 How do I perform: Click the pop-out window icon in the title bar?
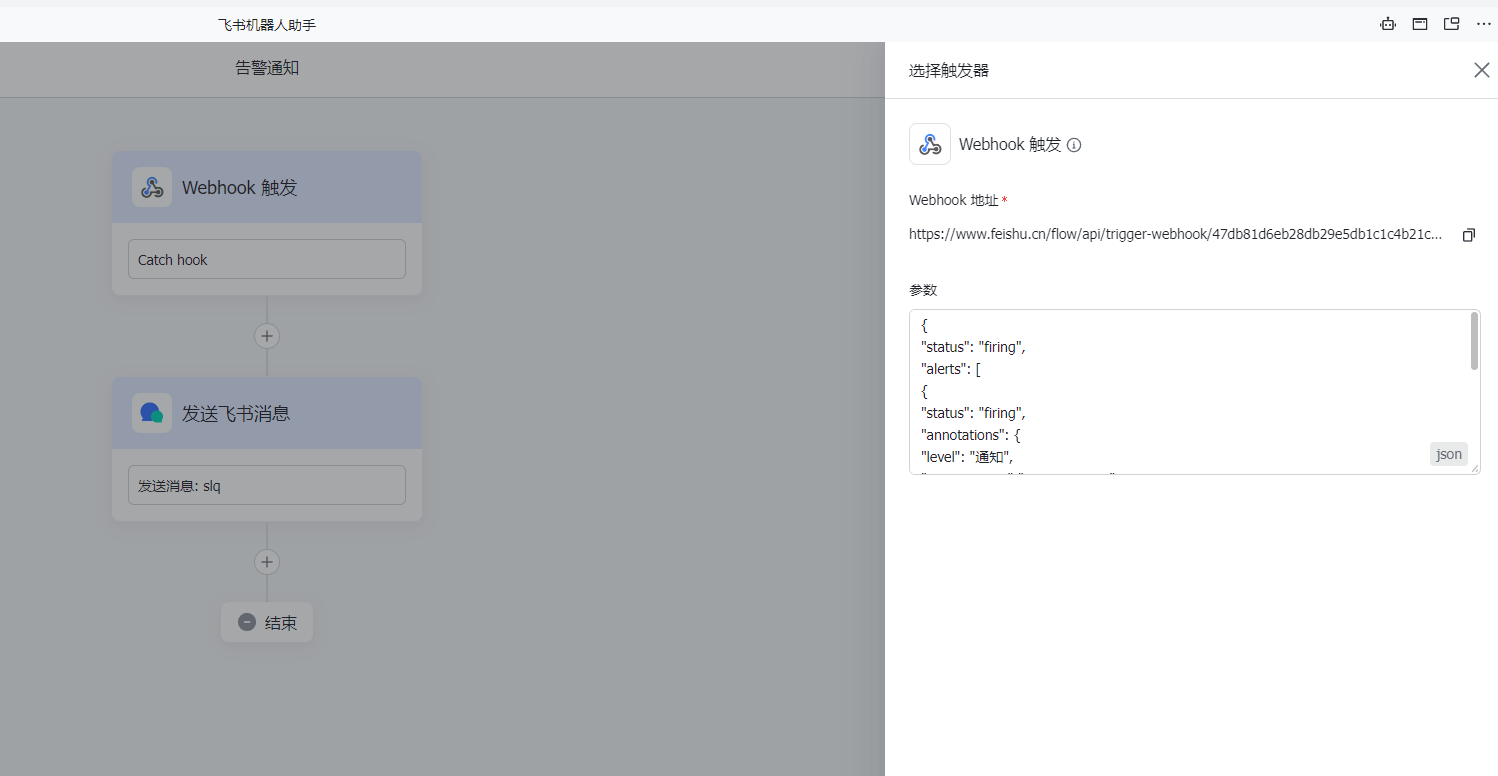(x=1452, y=24)
